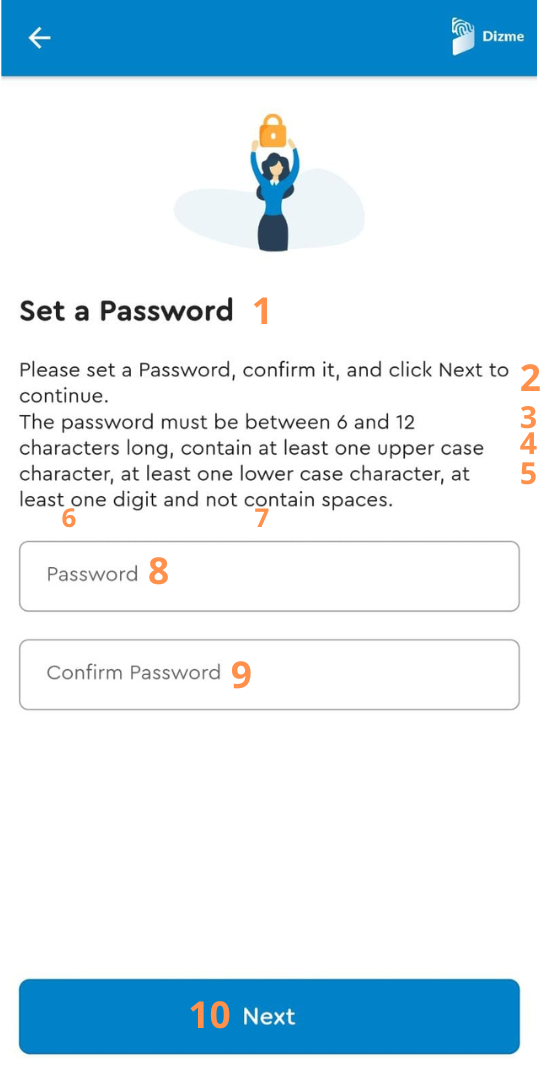This screenshot has height=1080, width=540.
Task: Click the Dizme brand name text
Action: click(503, 37)
